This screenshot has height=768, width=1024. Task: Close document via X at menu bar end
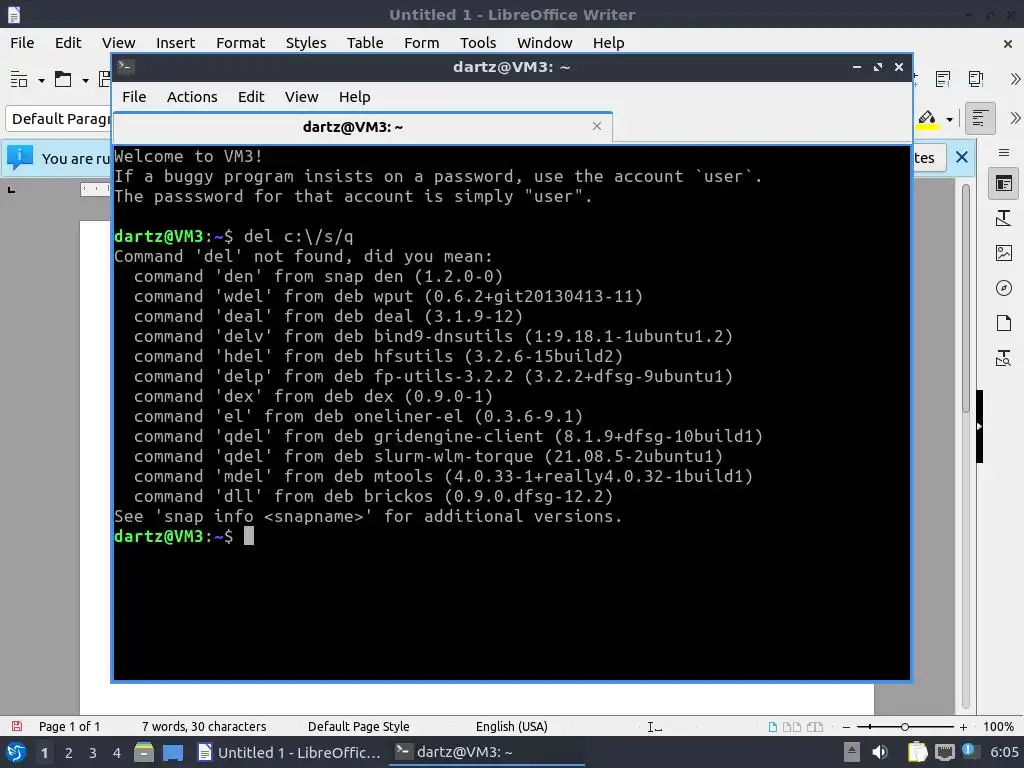coord(1008,44)
